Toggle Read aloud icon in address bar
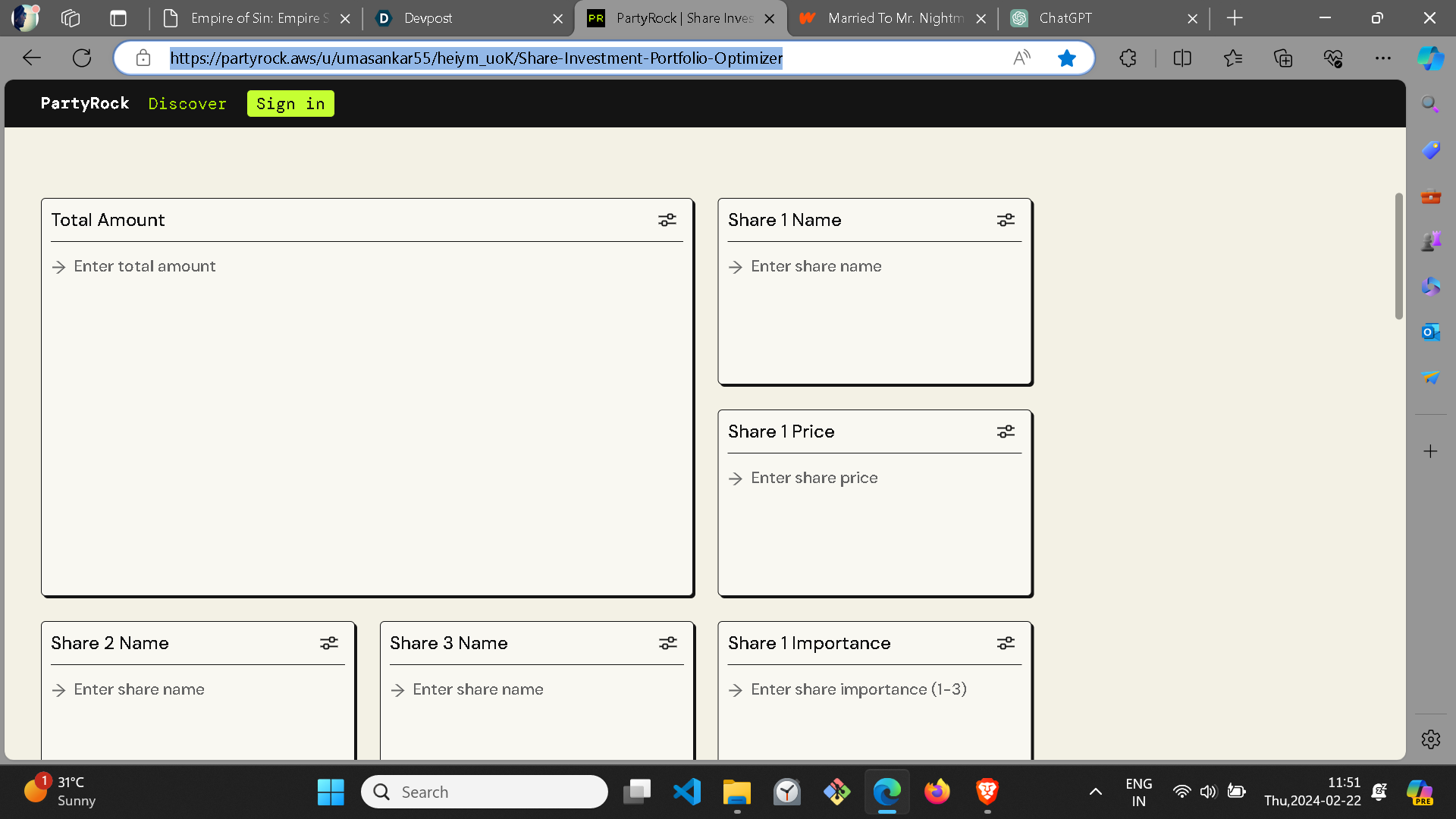The width and height of the screenshot is (1456, 819). click(x=1021, y=58)
